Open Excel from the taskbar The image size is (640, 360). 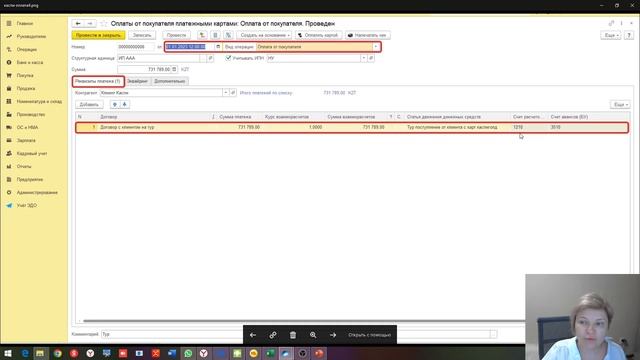(x=270, y=353)
